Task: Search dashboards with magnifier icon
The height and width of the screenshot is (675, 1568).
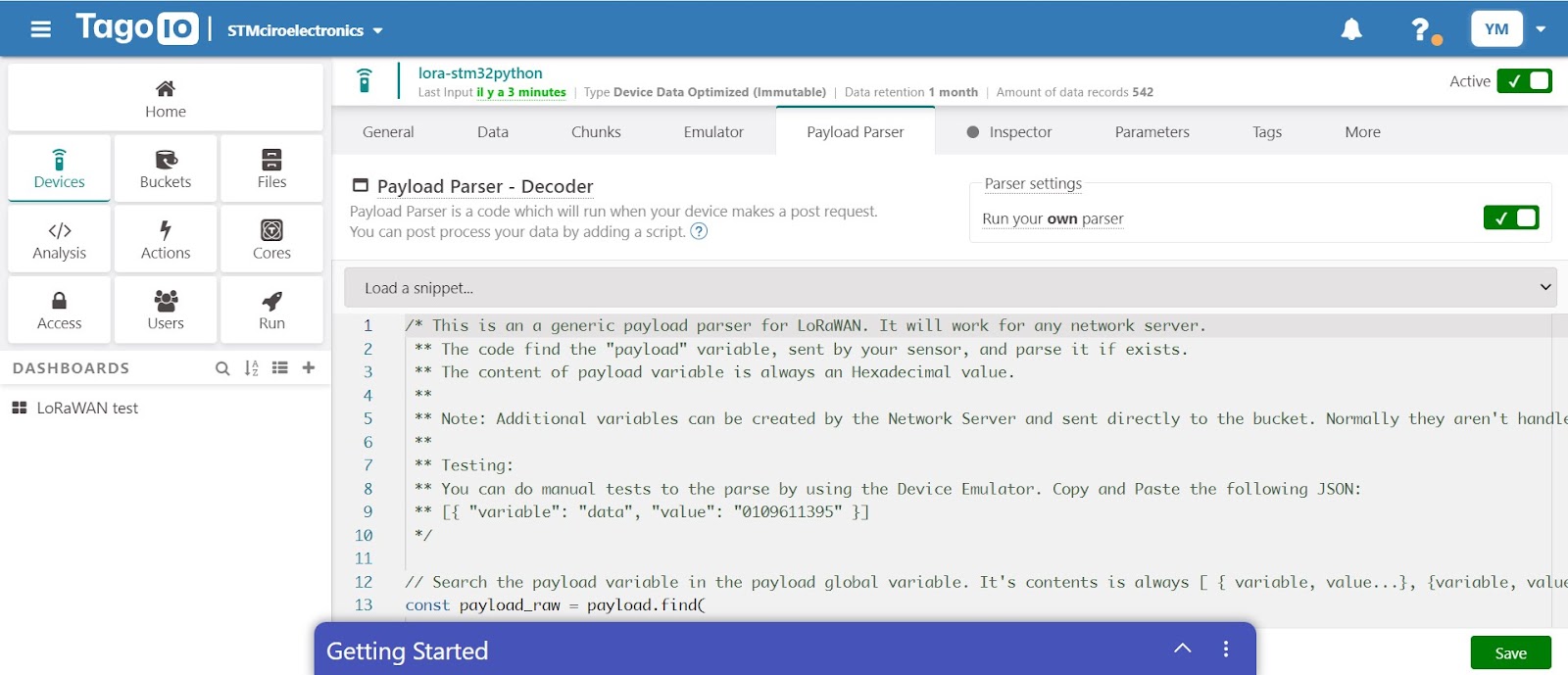Action: point(222,368)
